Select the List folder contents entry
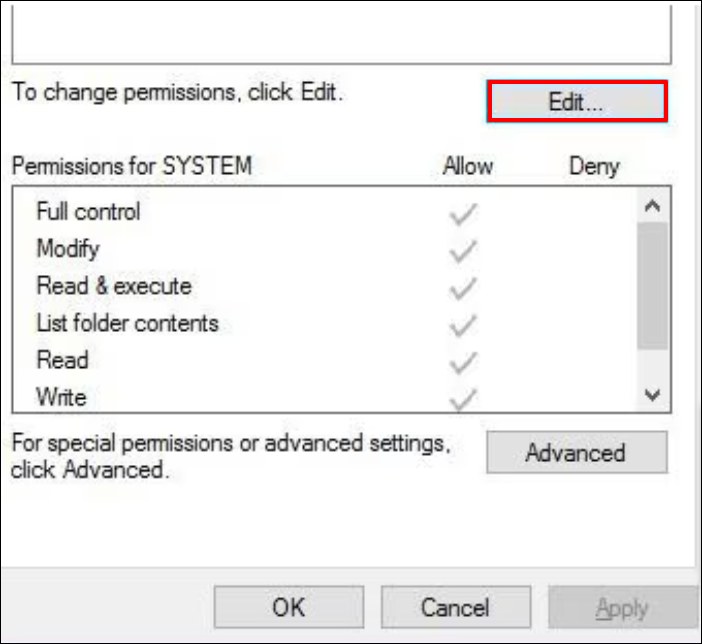Viewport: 702px width, 644px height. tap(127, 323)
